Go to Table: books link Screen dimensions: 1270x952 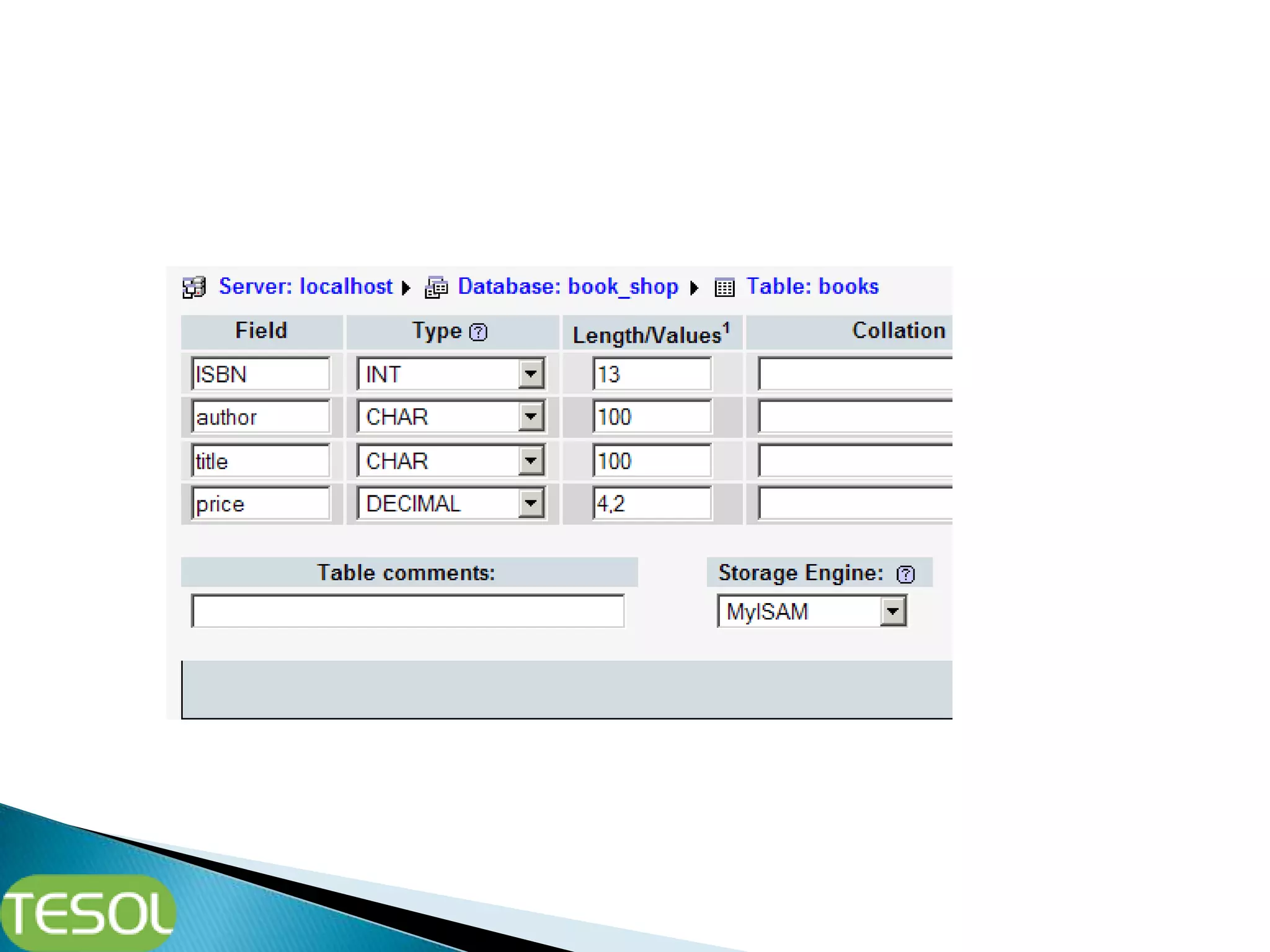pos(812,286)
